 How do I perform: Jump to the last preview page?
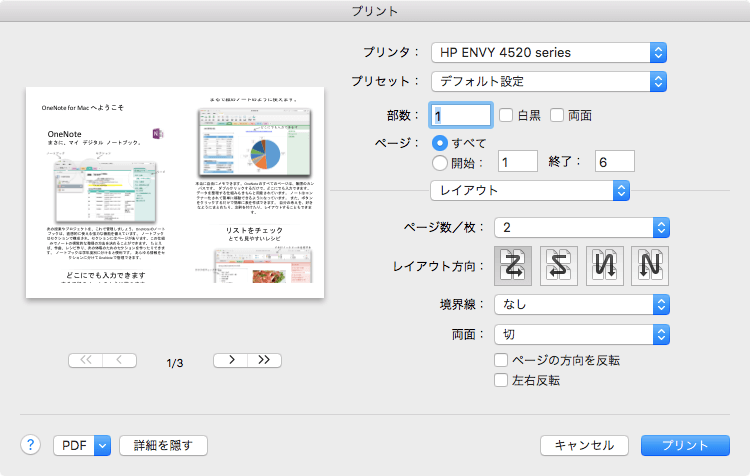tap(265, 360)
